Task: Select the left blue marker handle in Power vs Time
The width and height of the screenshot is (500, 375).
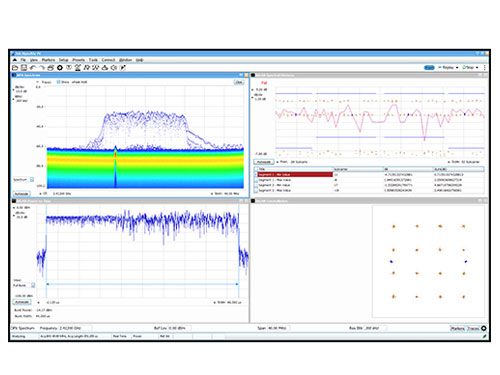Action: coord(48,284)
